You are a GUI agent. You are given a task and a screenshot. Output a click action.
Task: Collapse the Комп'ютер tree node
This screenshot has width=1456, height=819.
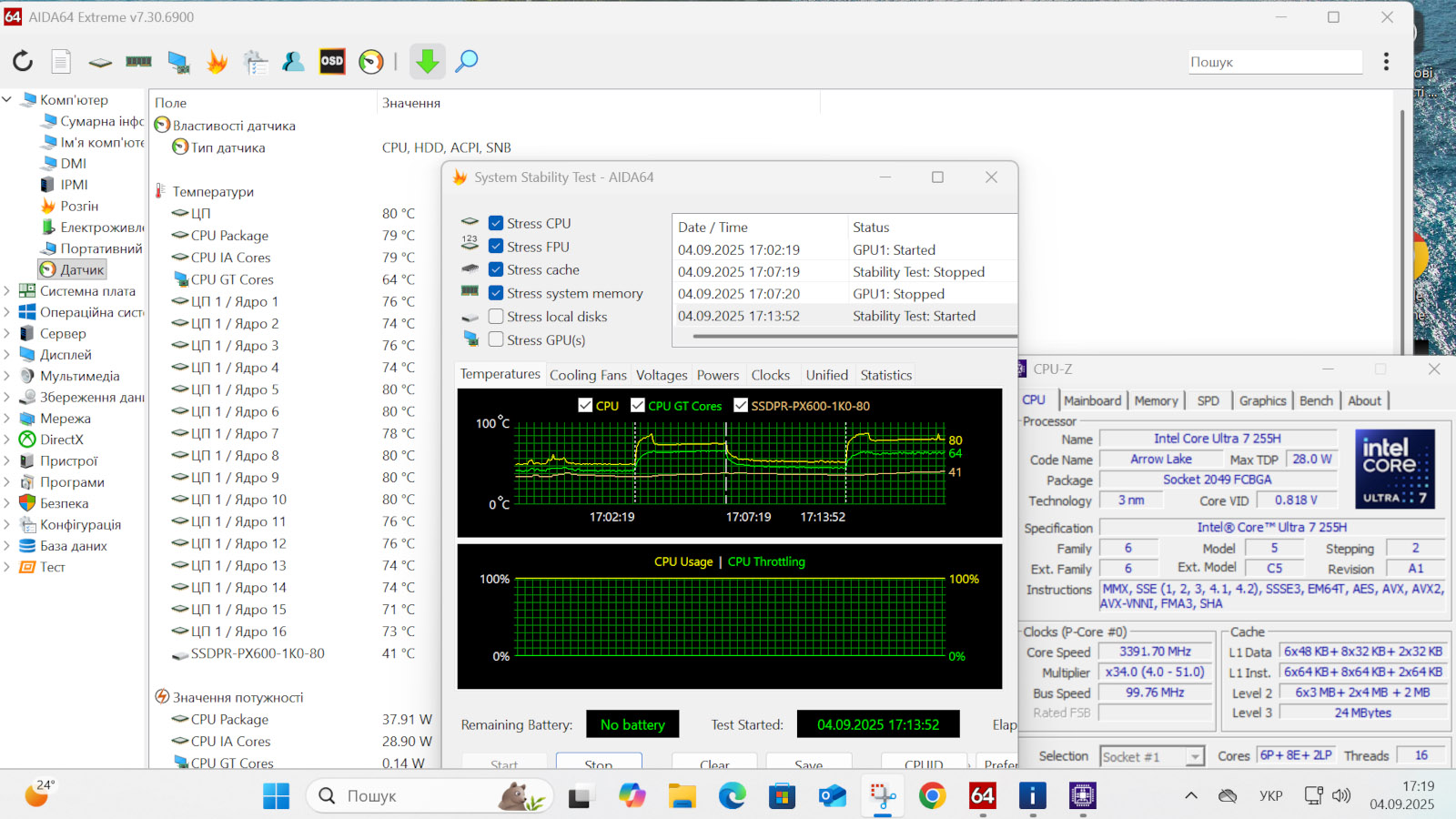point(7,99)
